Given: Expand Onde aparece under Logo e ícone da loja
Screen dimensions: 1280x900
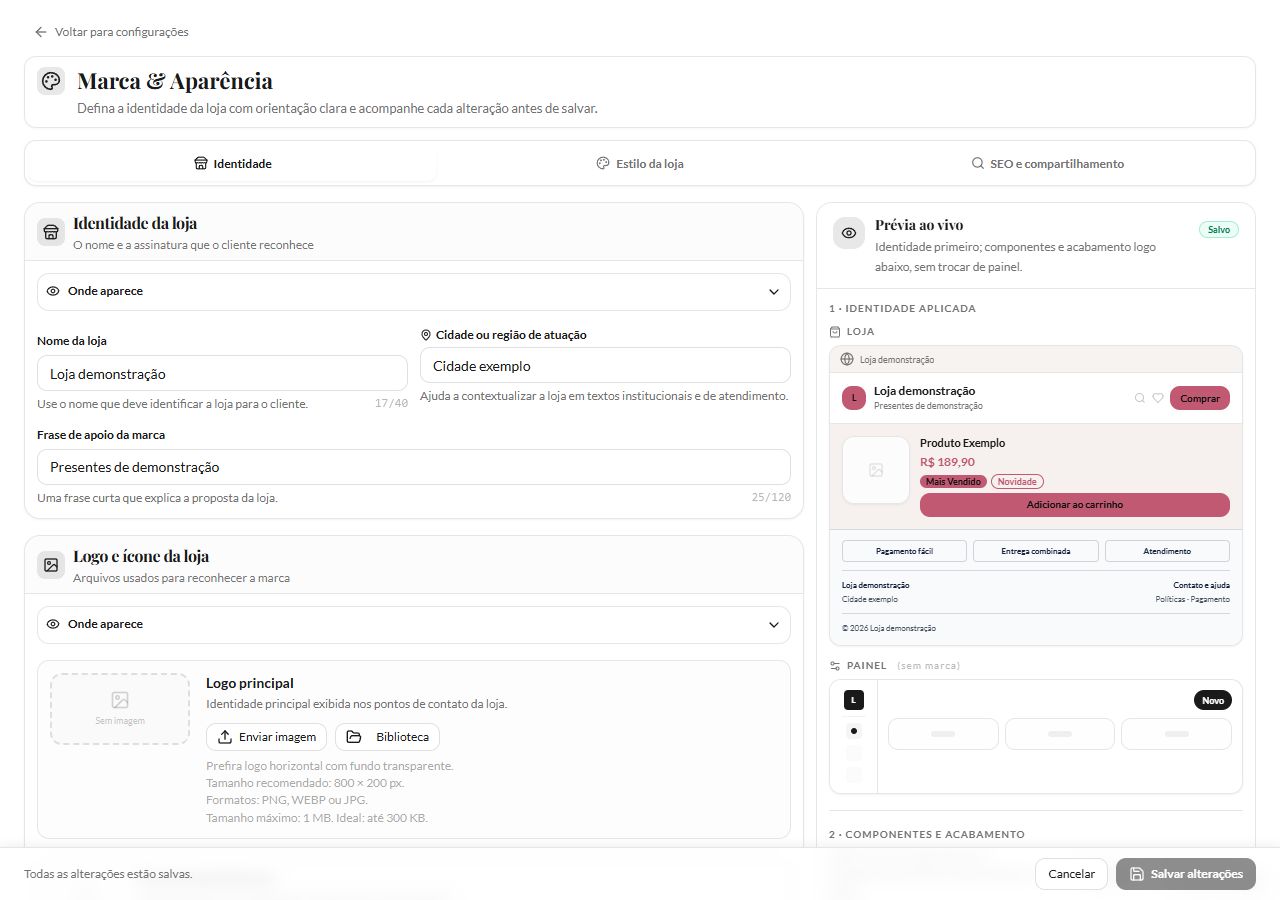Looking at the screenshot, I should [414, 625].
